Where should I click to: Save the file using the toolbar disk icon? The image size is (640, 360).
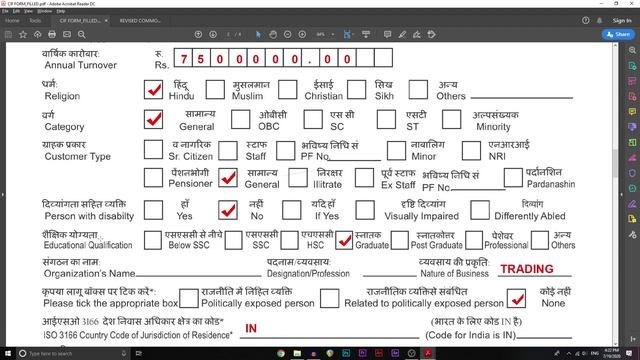pos(8,35)
